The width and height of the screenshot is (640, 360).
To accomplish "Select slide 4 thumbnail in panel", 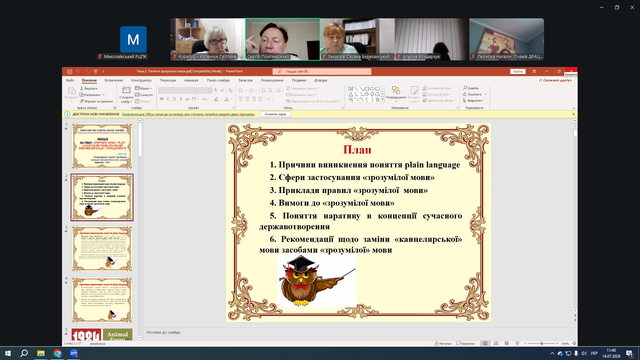I will point(102,300).
